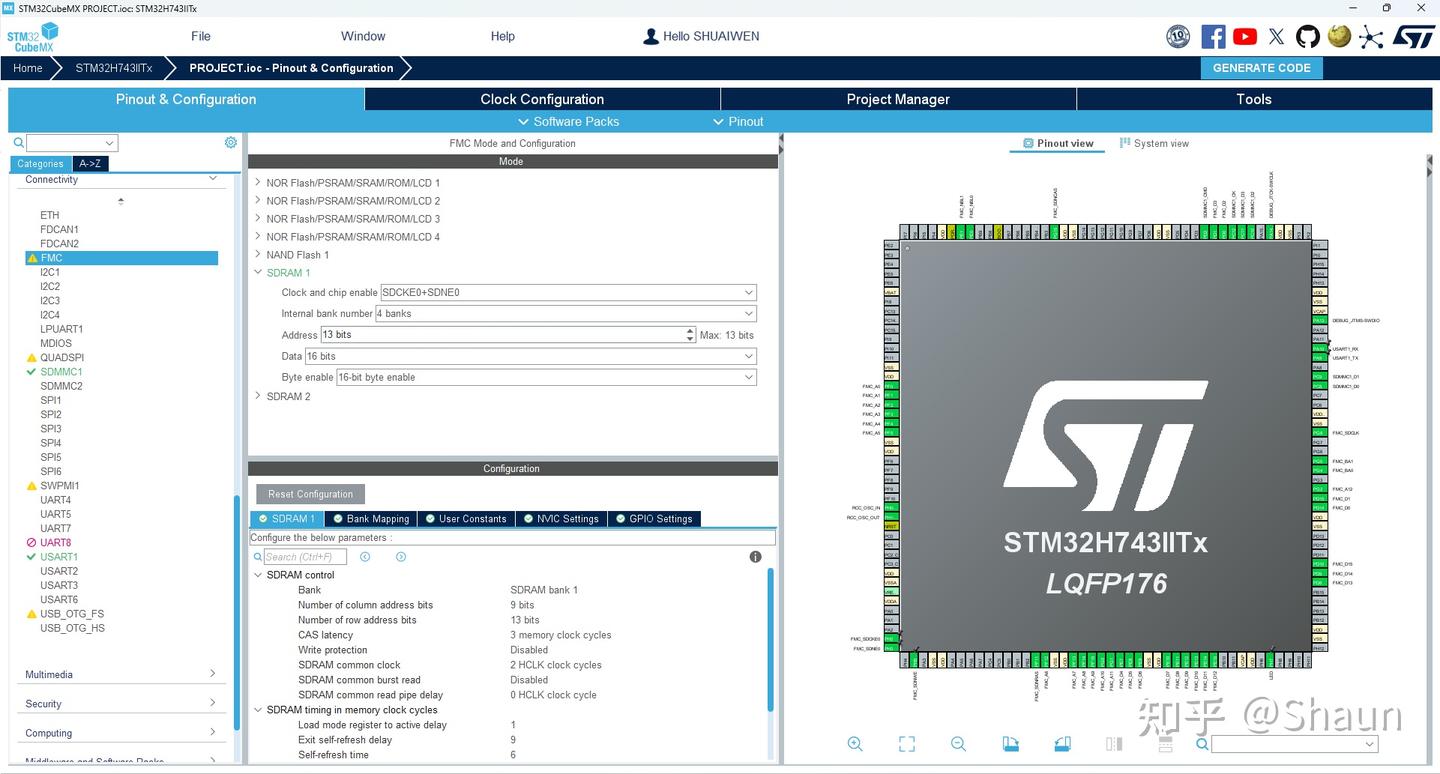Click the GENERATE CODE button

click(1261, 68)
